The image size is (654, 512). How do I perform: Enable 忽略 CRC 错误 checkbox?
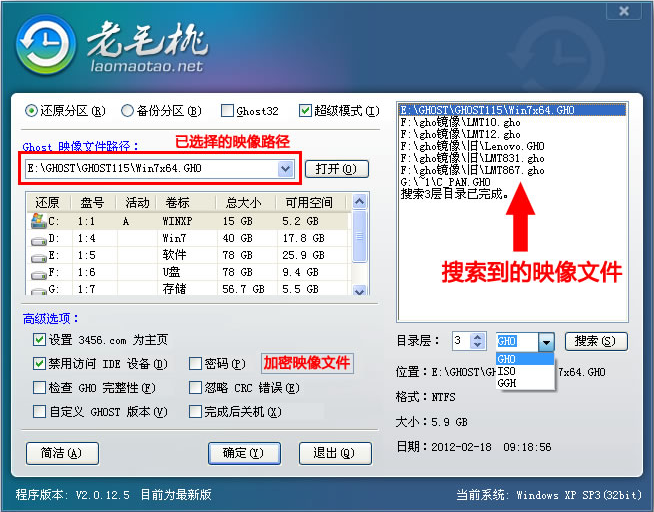(x=195, y=388)
